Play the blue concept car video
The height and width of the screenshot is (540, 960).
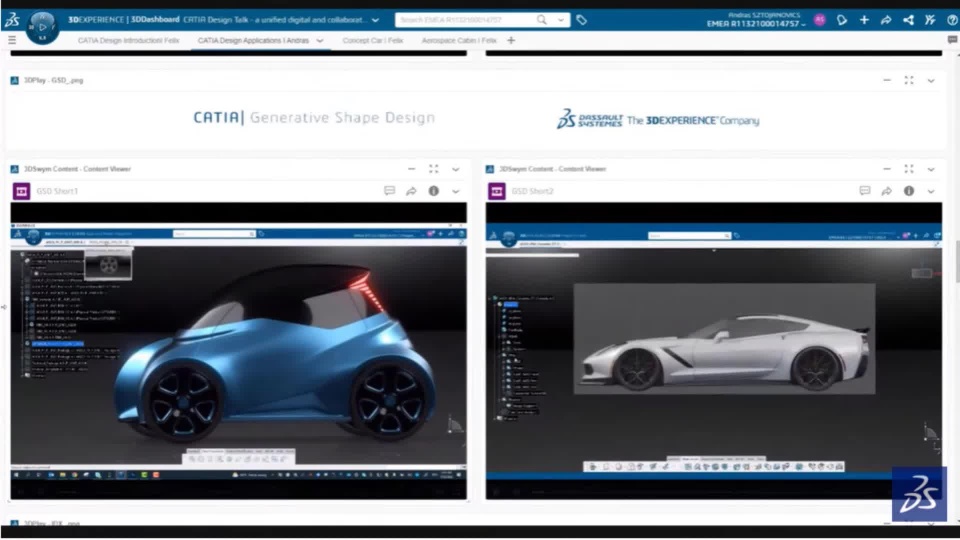[x=238, y=351]
